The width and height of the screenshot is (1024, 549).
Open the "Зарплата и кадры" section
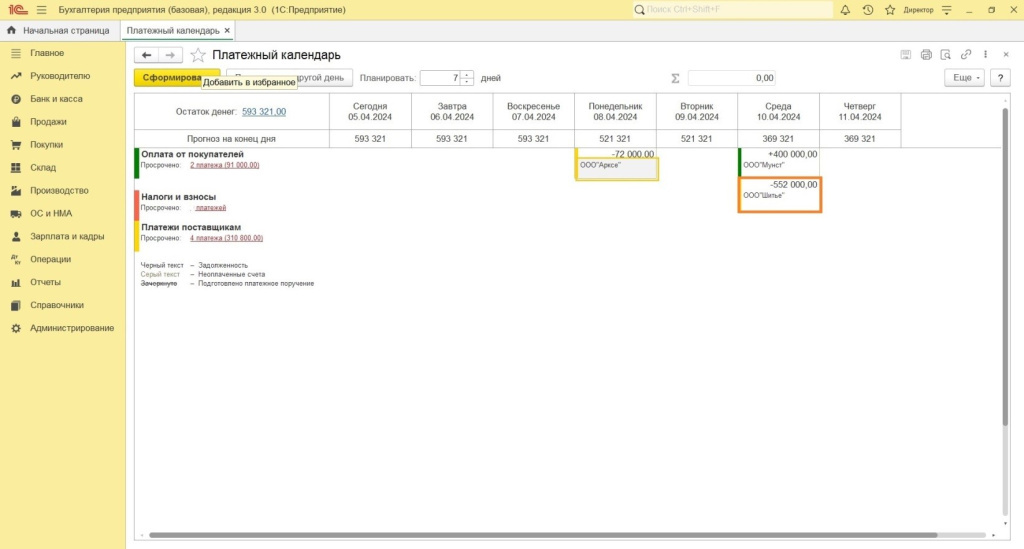click(67, 236)
